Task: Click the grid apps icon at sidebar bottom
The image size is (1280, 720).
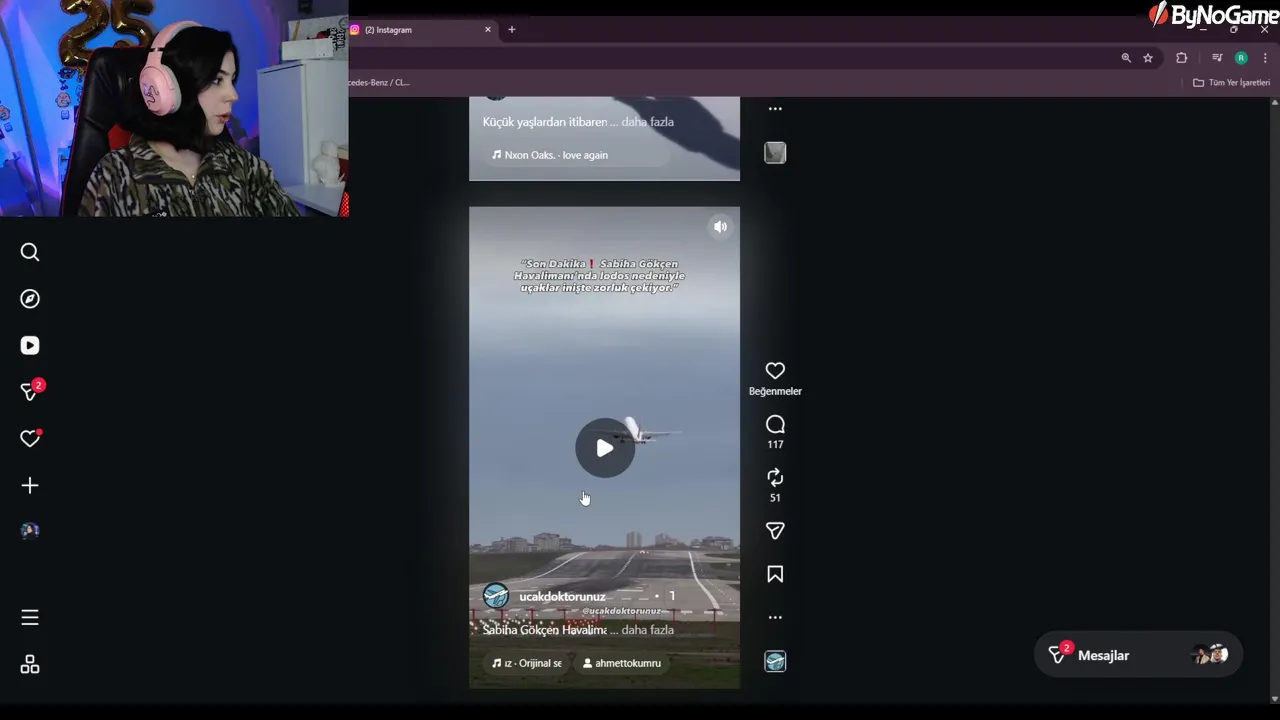Action: (x=30, y=665)
